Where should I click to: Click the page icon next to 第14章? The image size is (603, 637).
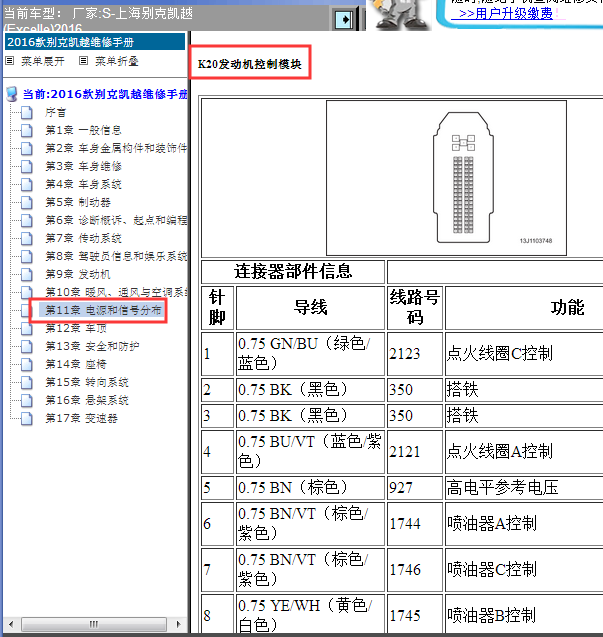click(27, 364)
